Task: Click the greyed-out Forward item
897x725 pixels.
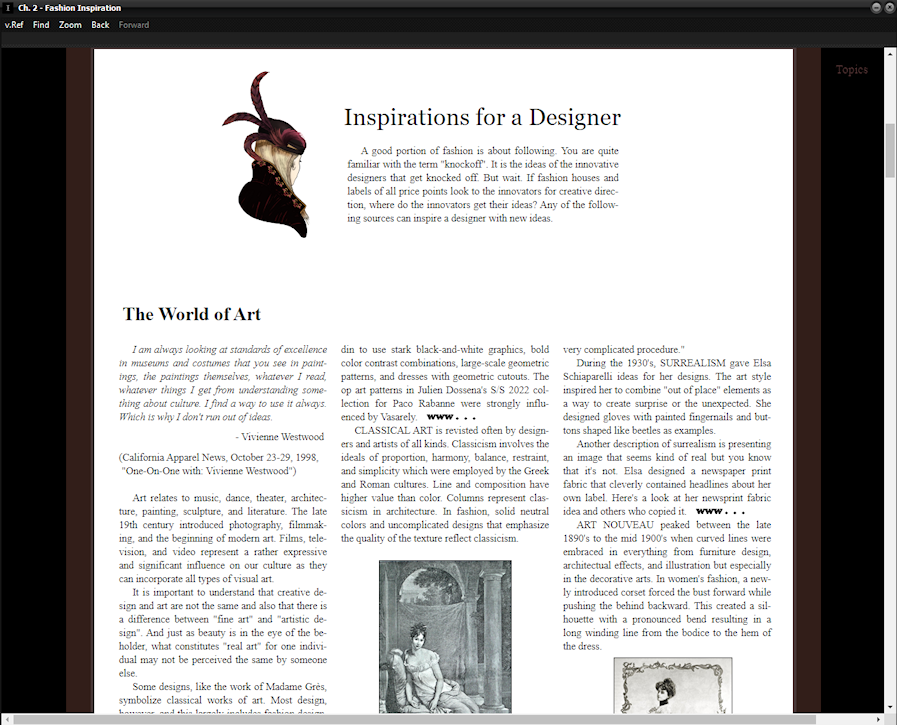Action: click(134, 25)
